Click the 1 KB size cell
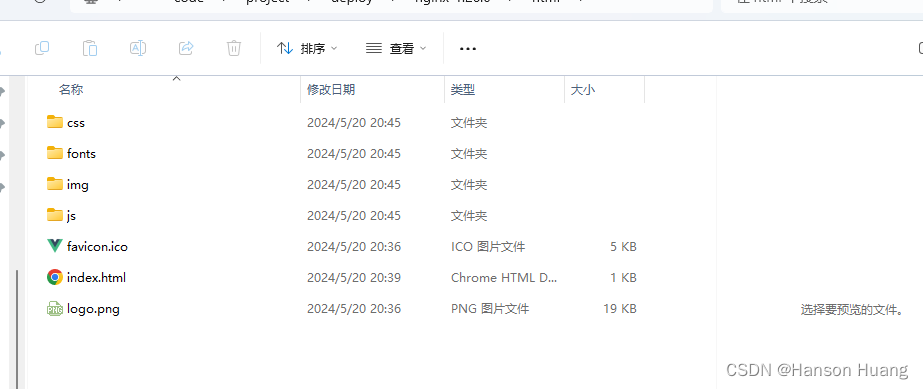923x389 pixels. tap(623, 278)
